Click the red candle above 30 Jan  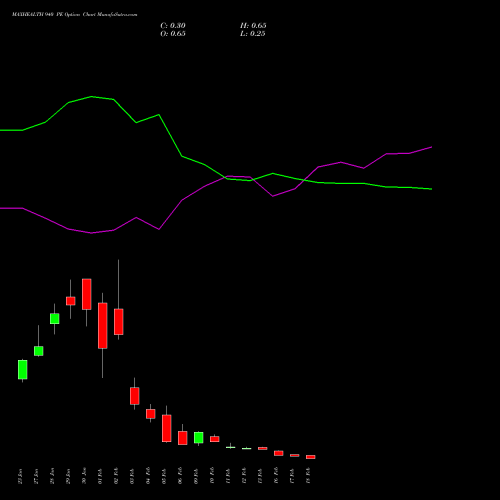[x=87, y=294]
